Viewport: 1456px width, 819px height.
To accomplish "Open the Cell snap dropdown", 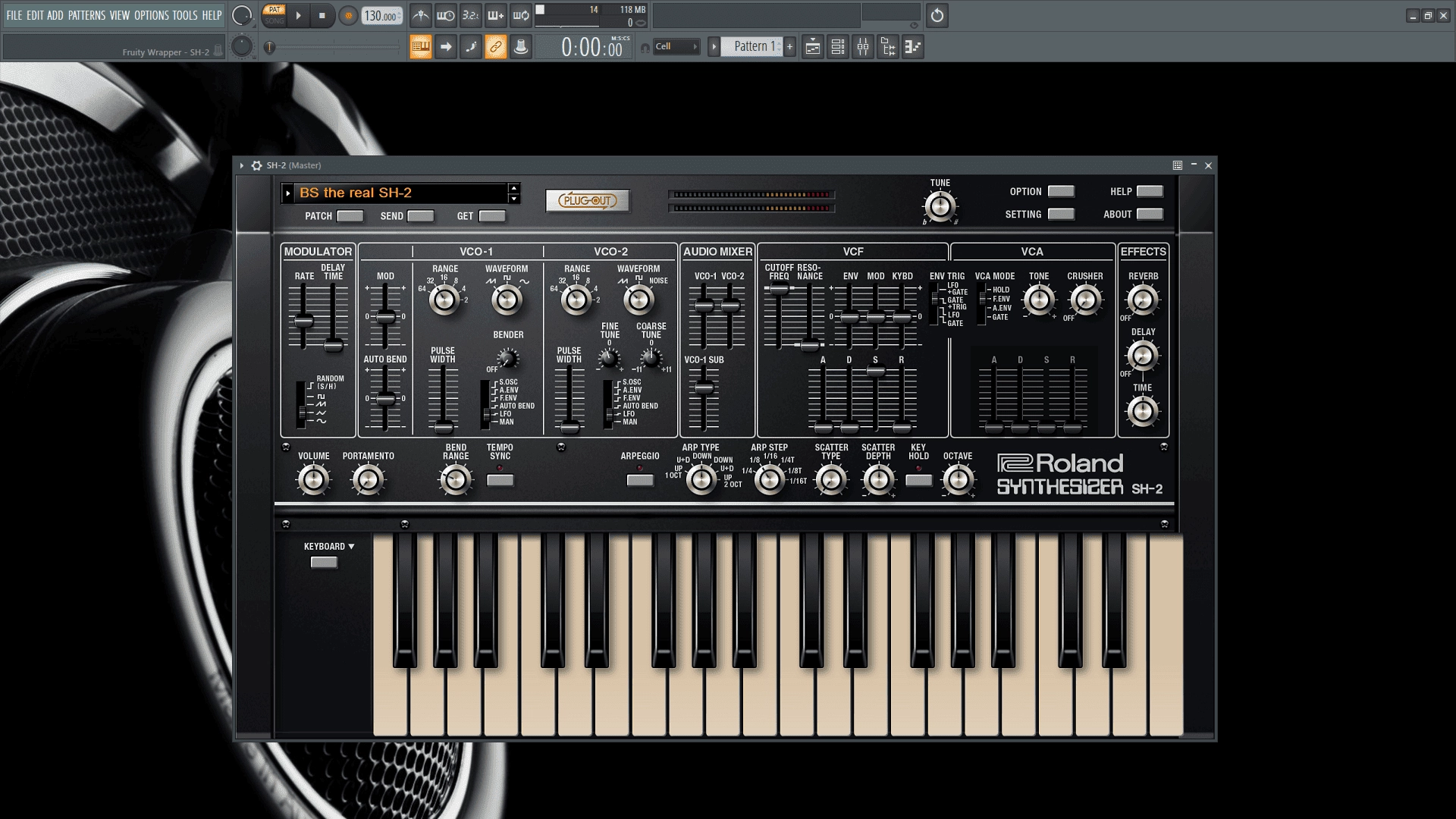I will coord(676,47).
